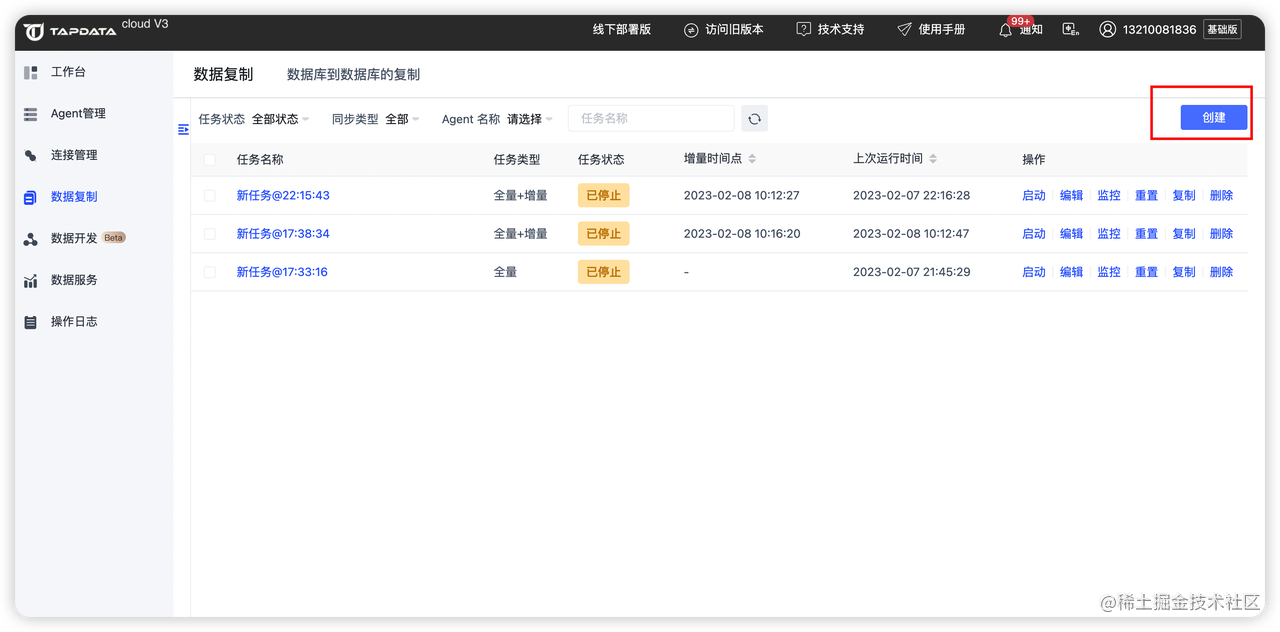Open the 同步类型 全部 dropdown
Screen dimensions: 1280x632
tap(402, 119)
